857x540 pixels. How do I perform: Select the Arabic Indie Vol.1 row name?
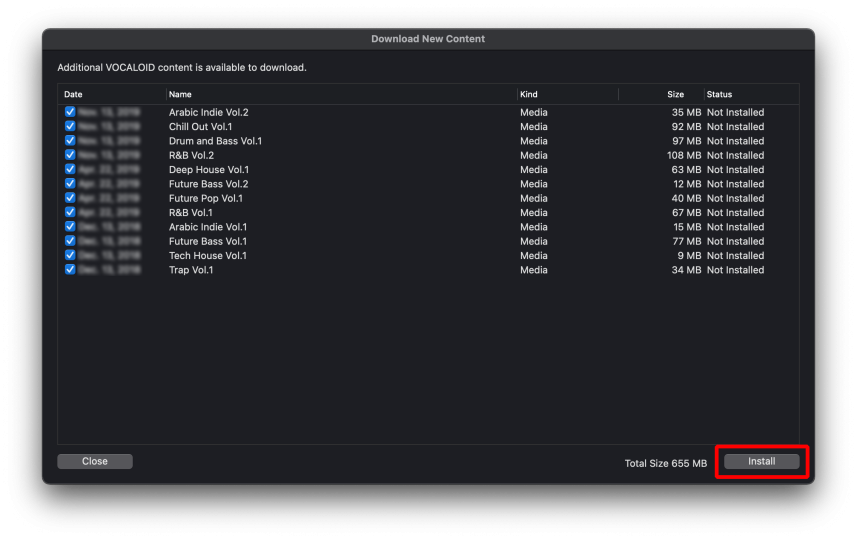(x=208, y=227)
